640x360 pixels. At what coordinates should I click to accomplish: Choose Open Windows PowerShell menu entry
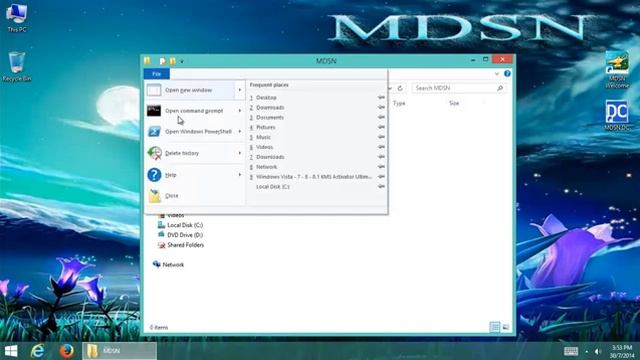tap(190, 131)
